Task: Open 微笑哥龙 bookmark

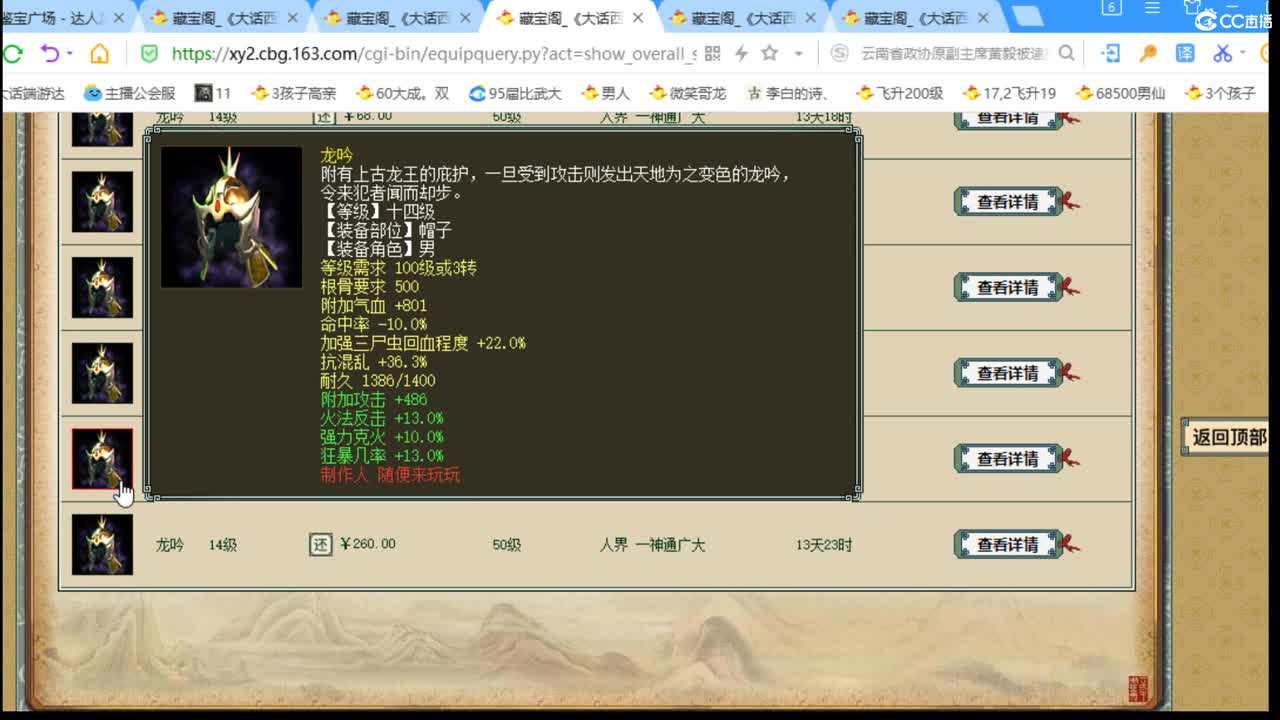Action: [688, 93]
